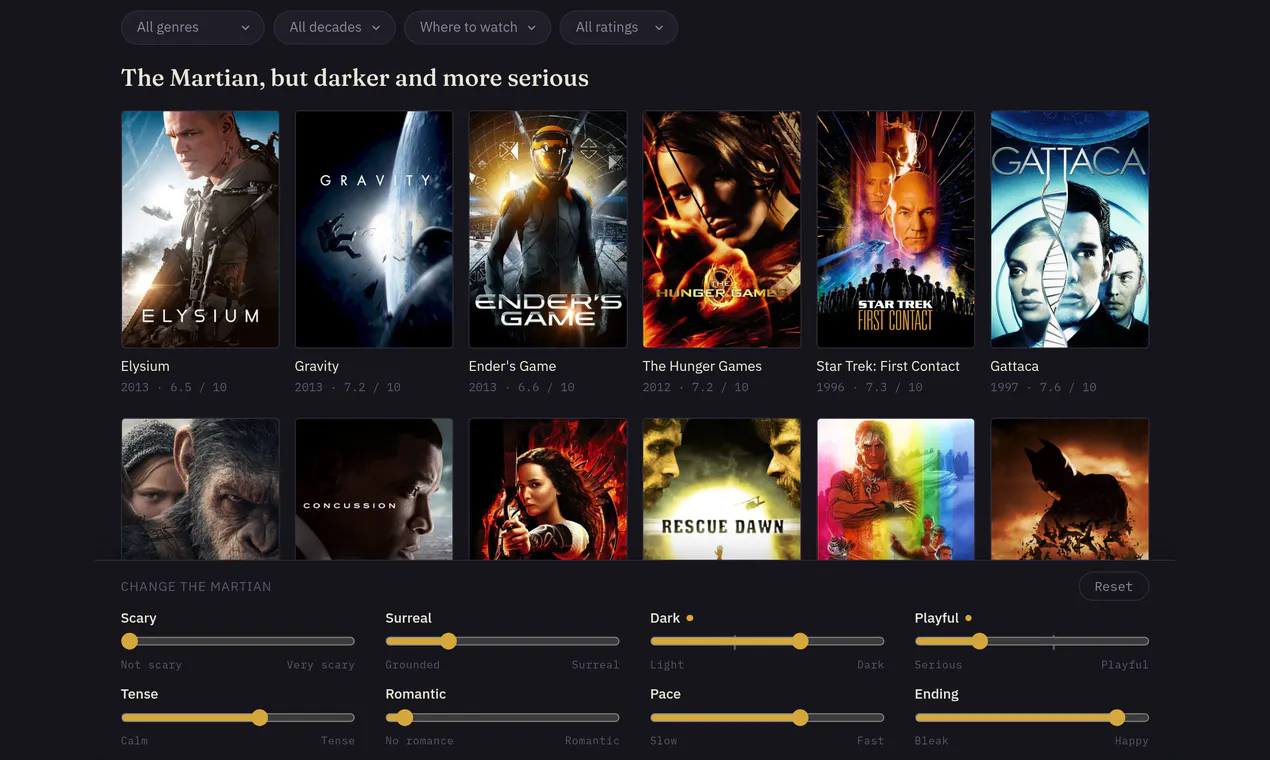Select the Gravity movie poster

tap(374, 229)
